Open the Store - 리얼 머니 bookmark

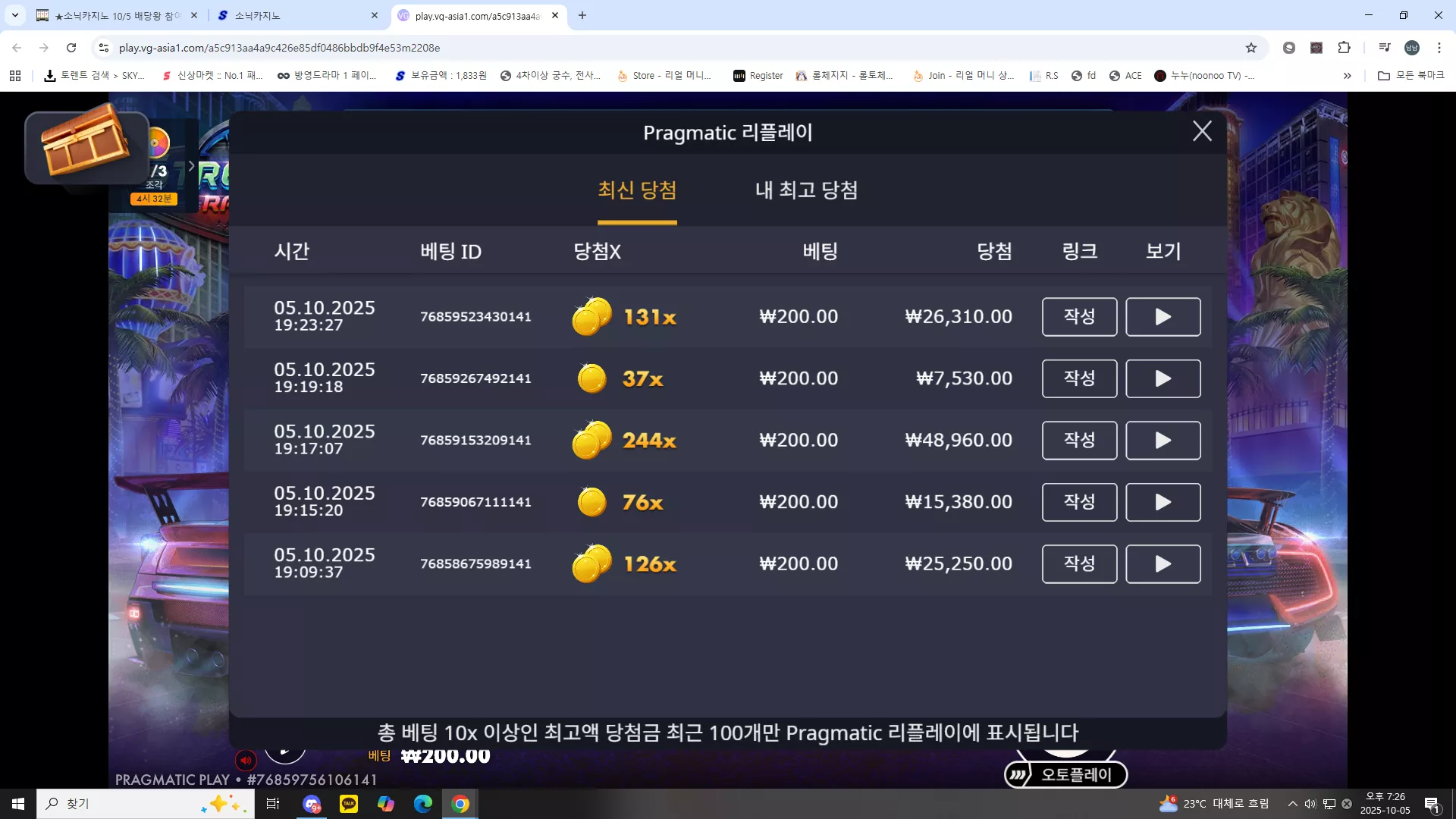coord(664,76)
